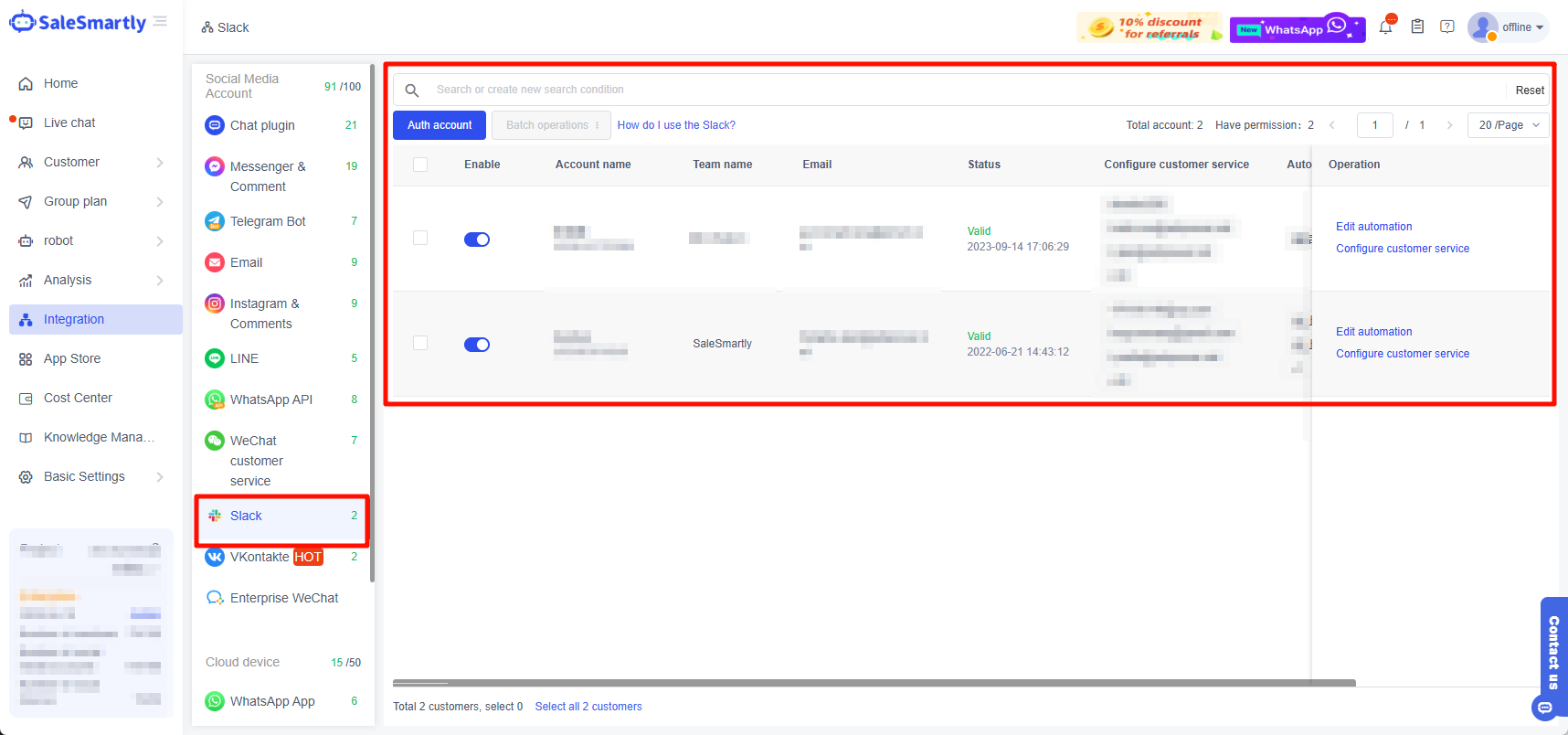The width and height of the screenshot is (1568, 735).
Task: Click Configure customer service for SaleSmartly row
Action: click(1403, 354)
